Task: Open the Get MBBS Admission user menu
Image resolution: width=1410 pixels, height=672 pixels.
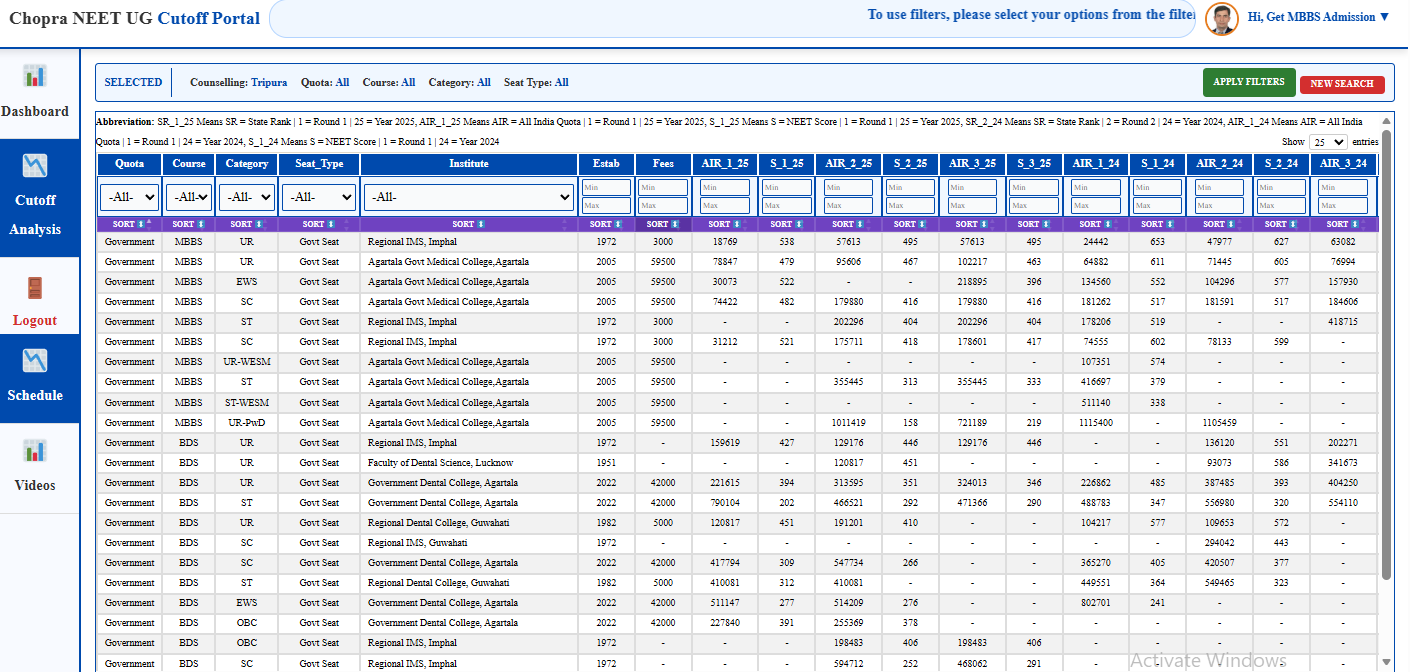Action: point(1319,17)
